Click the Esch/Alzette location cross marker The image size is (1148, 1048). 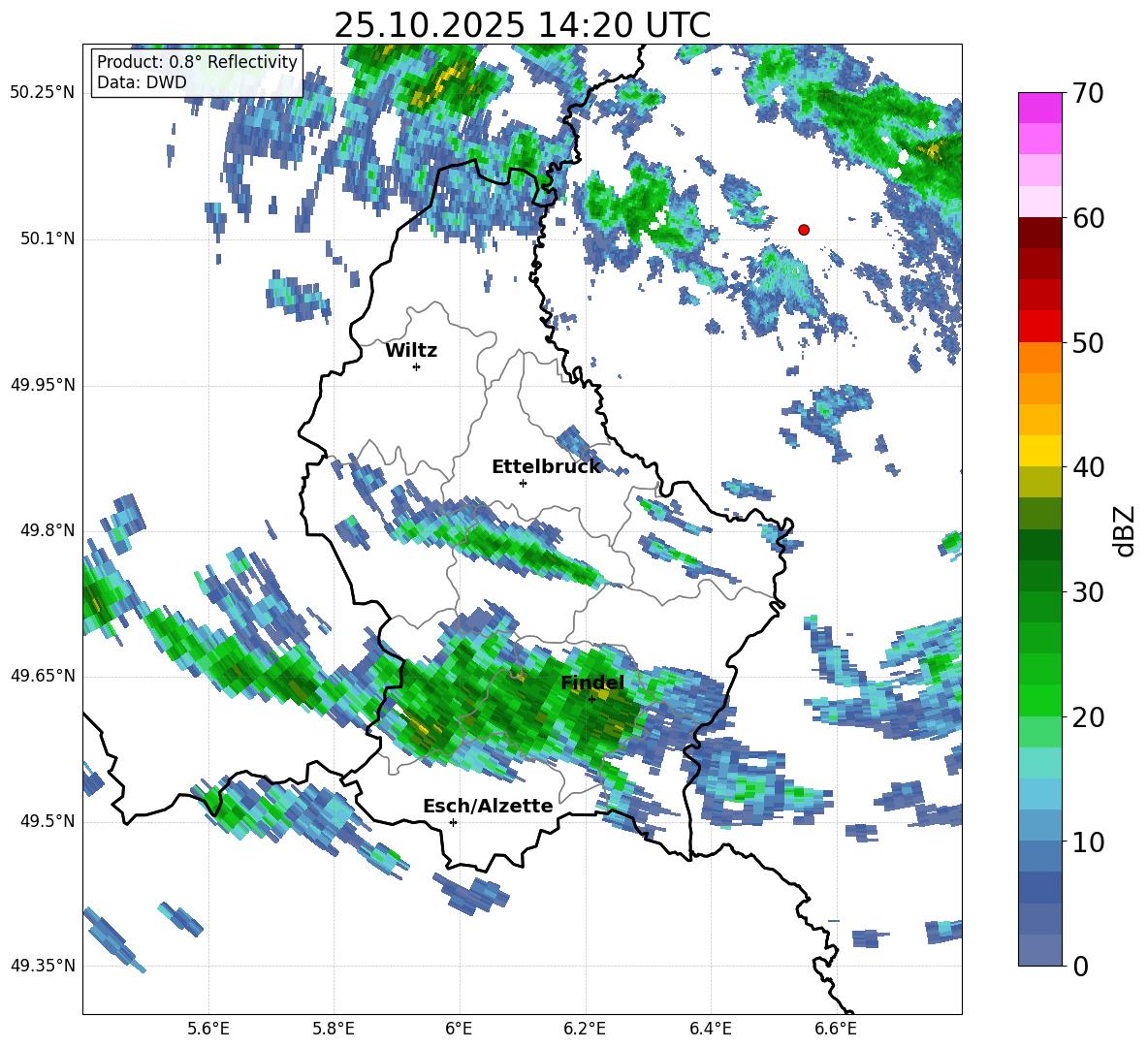click(453, 822)
